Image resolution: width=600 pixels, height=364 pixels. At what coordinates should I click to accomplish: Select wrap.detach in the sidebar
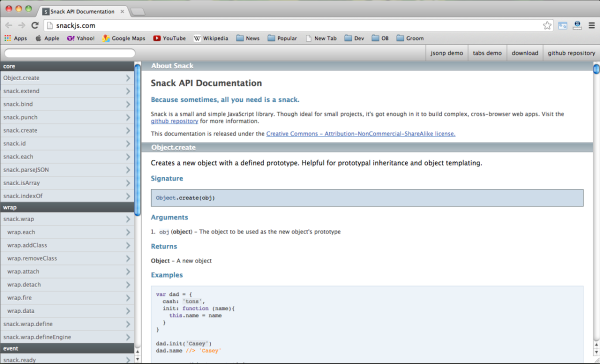click(67, 284)
